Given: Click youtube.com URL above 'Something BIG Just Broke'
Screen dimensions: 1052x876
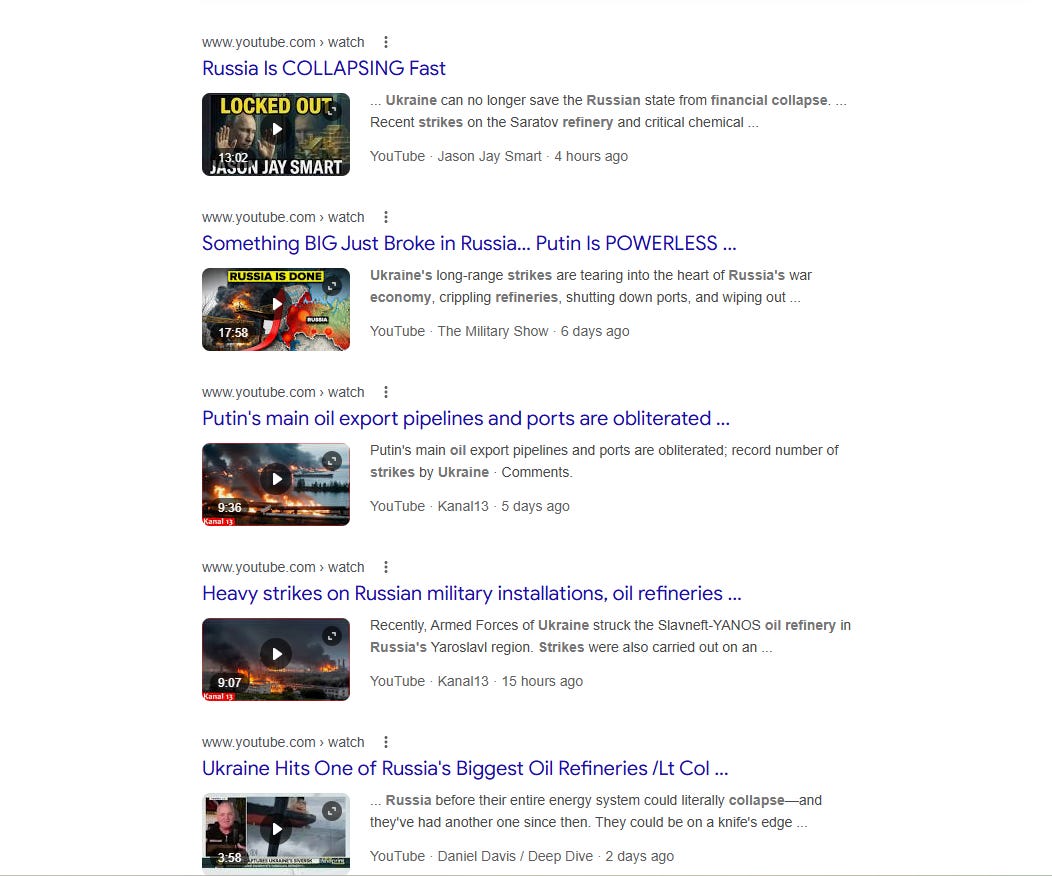Looking at the screenshot, I should click(x=283, y=217).
